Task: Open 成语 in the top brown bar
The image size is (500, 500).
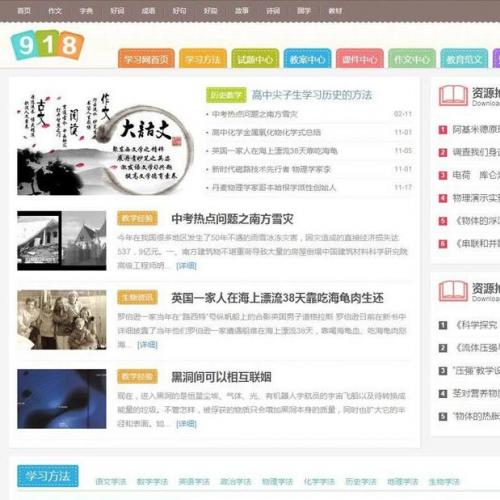Action: pyautogui.click(x=148, y=11)
